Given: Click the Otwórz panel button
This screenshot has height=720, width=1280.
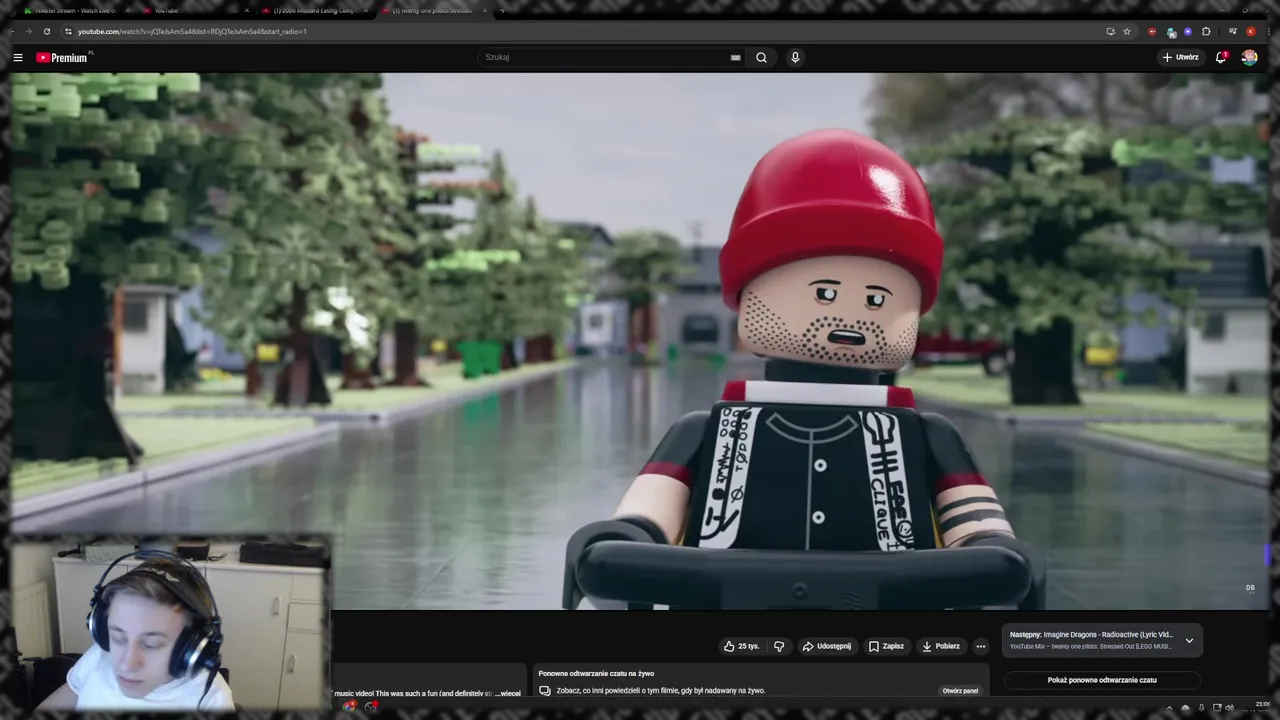Looking at the screenshot, I should click(960, 690).
